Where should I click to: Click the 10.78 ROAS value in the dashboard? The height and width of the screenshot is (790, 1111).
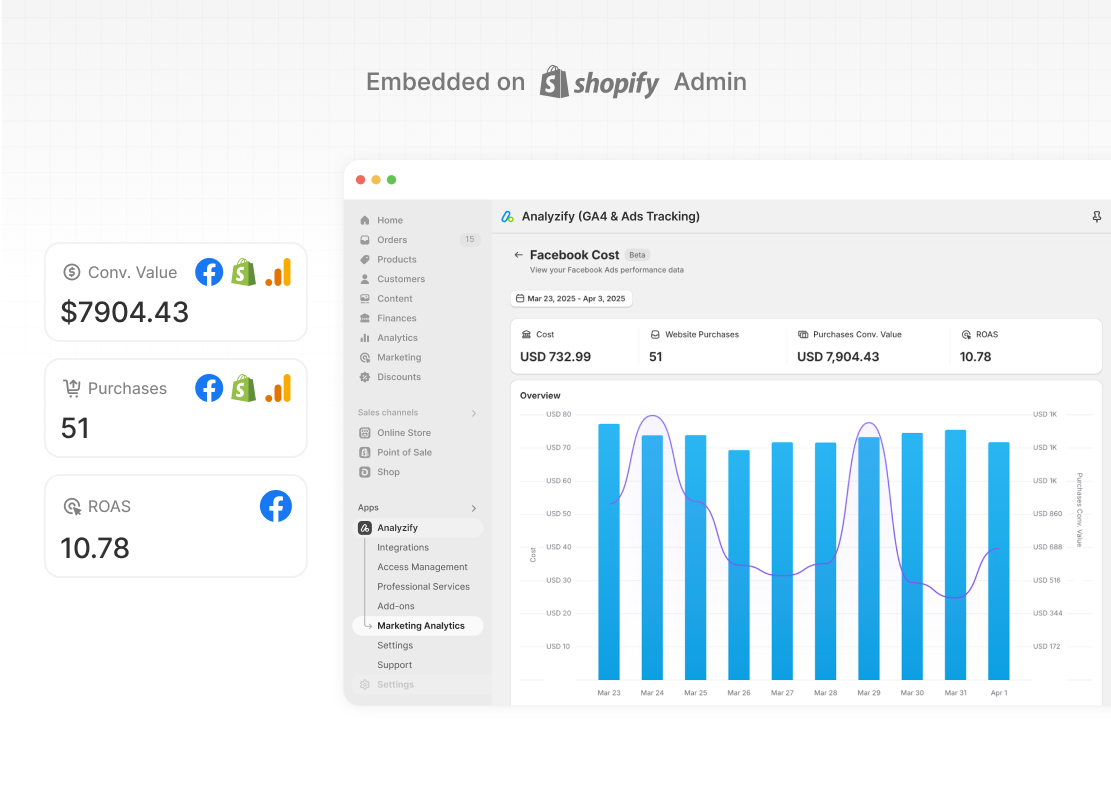975,357
